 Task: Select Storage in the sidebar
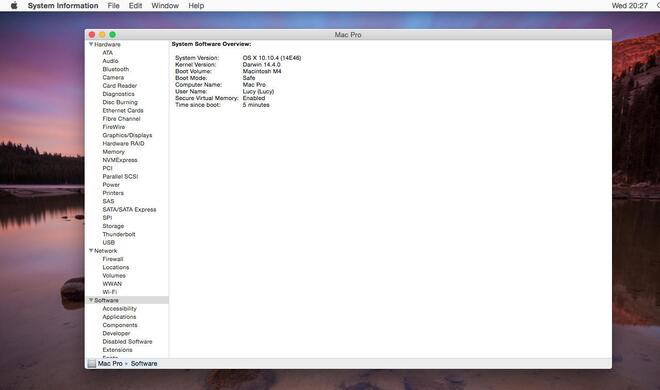[113, 226]
